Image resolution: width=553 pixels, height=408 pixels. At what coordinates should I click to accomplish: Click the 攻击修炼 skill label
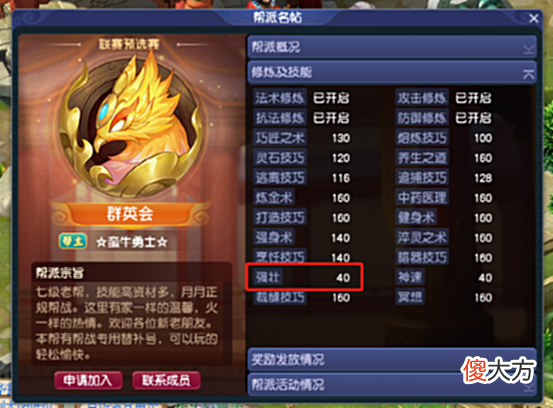[x=422, y=98]
